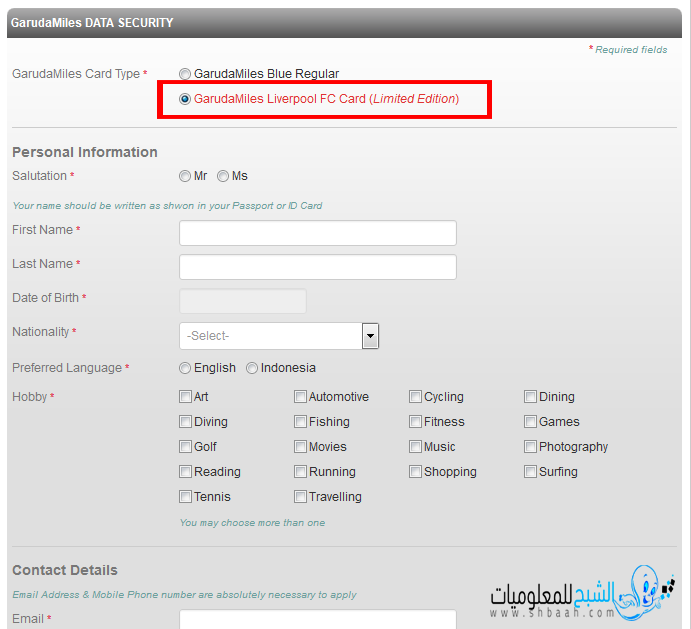Choose Ms salutation
The height and width of the screenshot is (629, 691).
[223, 176]
